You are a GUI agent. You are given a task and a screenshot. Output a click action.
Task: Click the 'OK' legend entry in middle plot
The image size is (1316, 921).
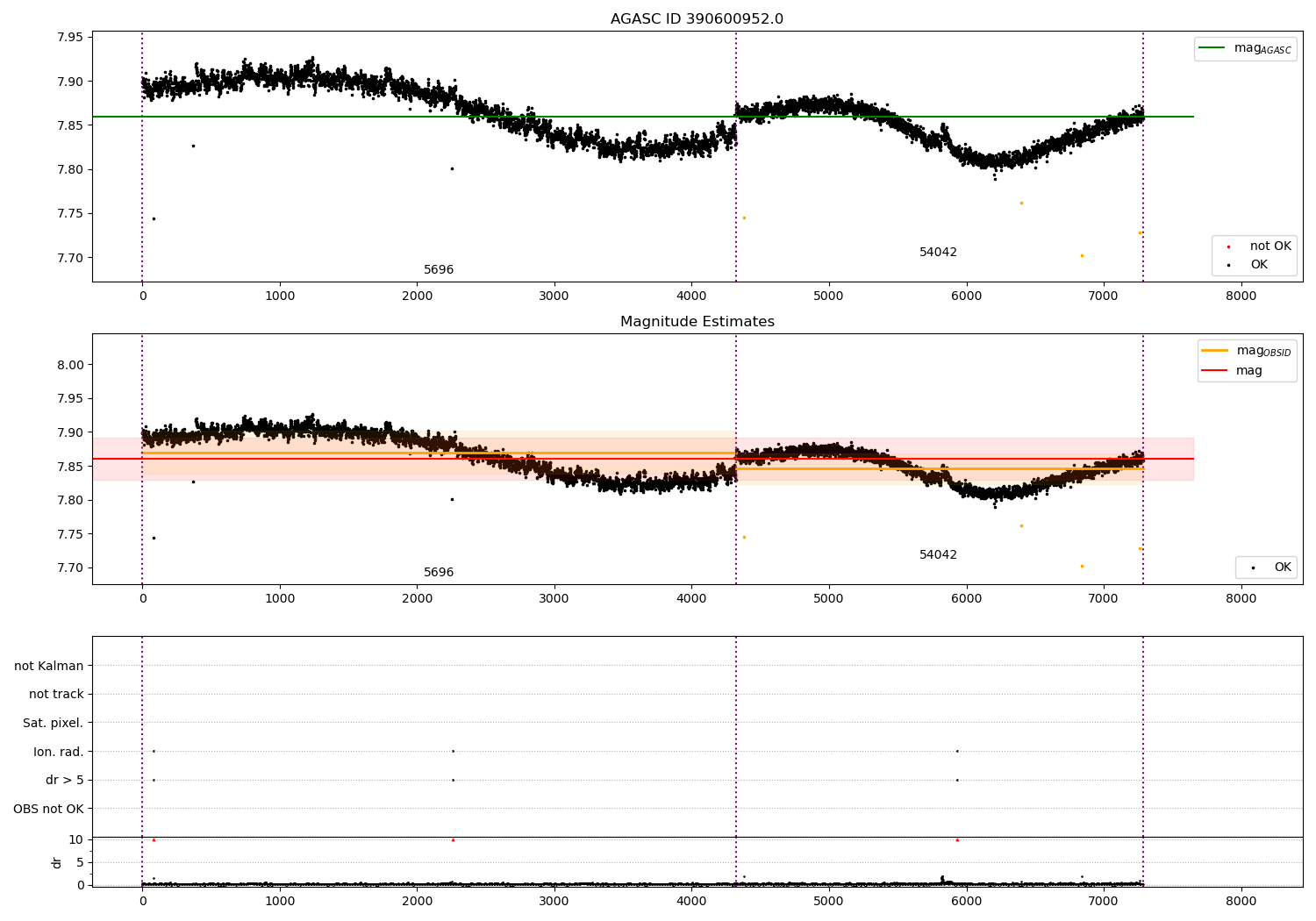point(1271,568)
